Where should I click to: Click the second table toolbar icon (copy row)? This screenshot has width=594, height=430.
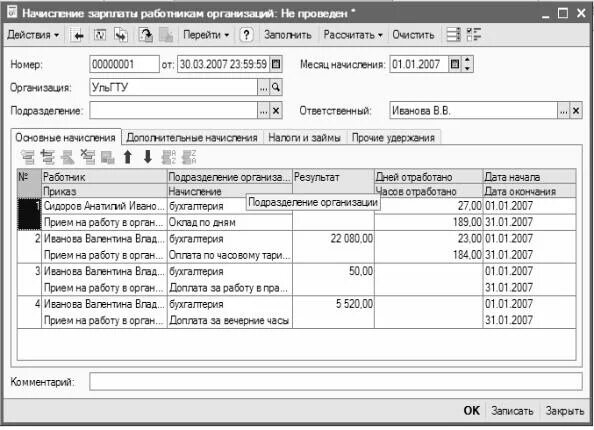click(48, 157)
